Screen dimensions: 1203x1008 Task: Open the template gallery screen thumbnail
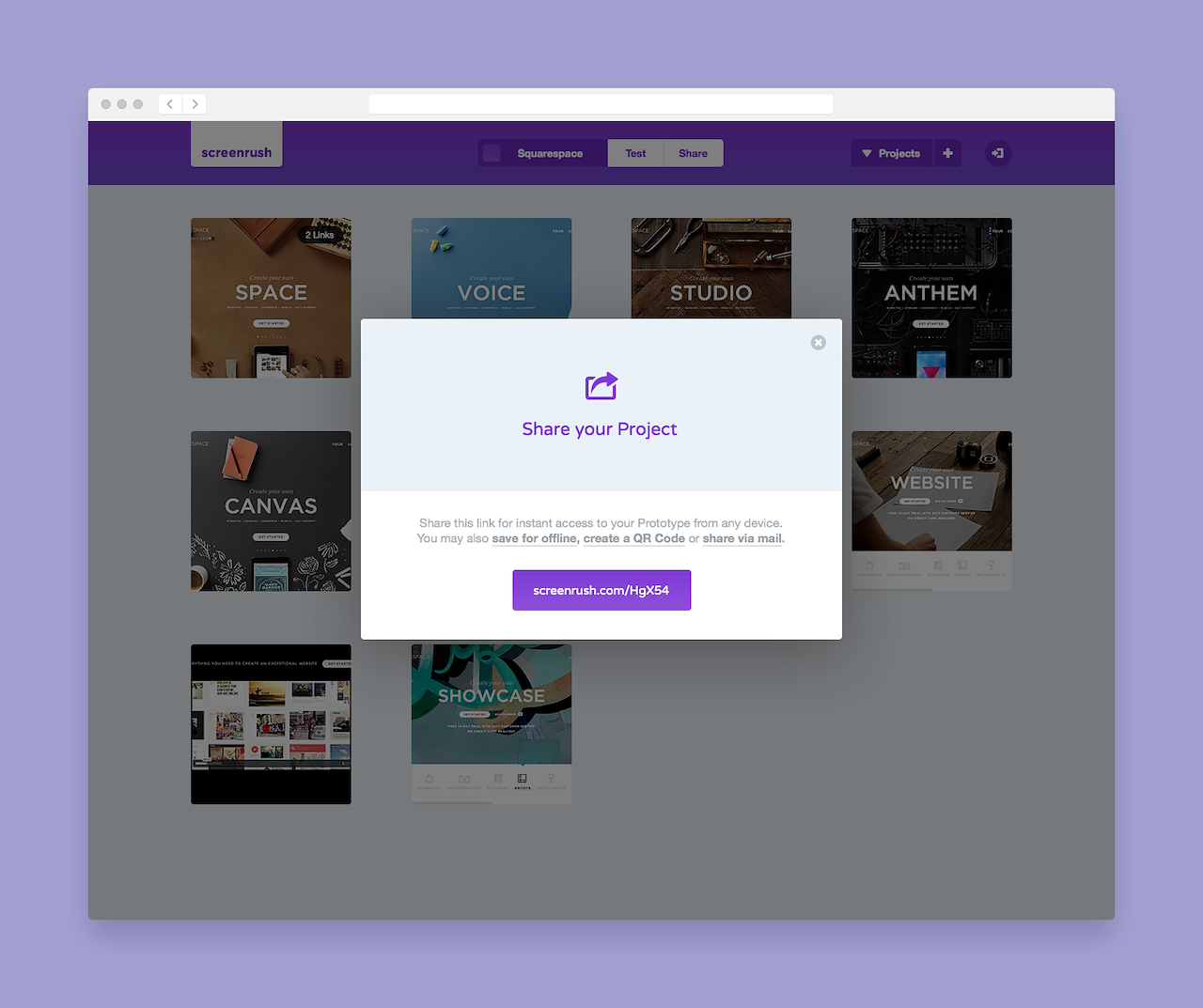pyautogui.click(x=271, y=724)
